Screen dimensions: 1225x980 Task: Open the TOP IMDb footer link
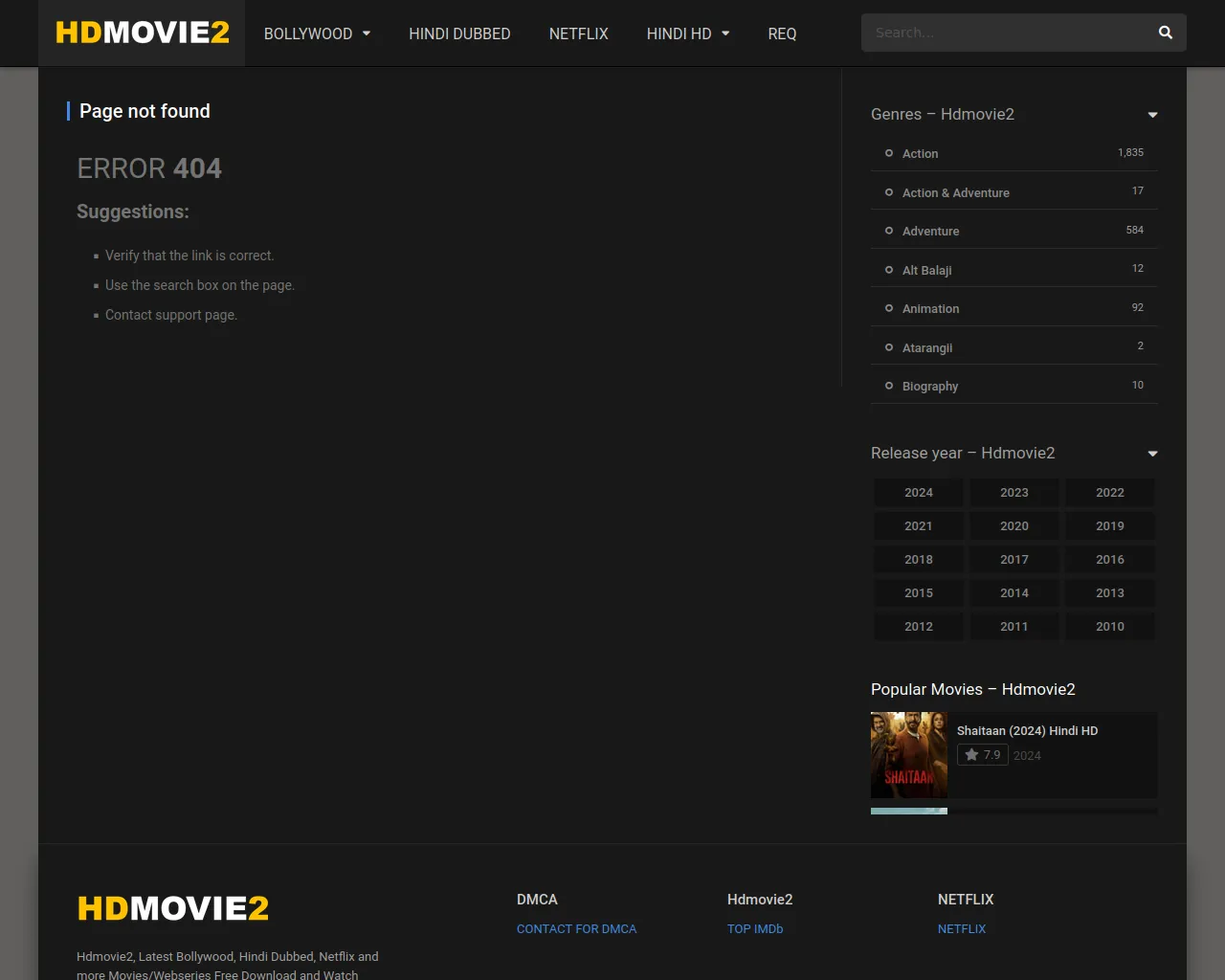coord(754,928)
